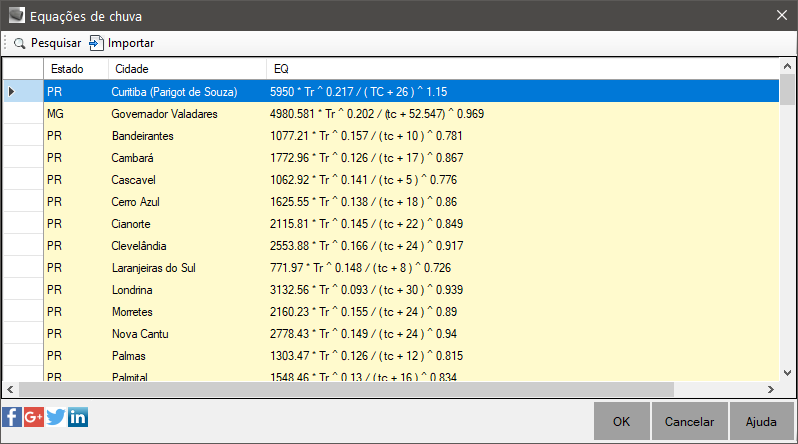Image resolution: width=798 pixels, height=444 pixels.
Task: Select the Palmas city cell
Action: 187,355
